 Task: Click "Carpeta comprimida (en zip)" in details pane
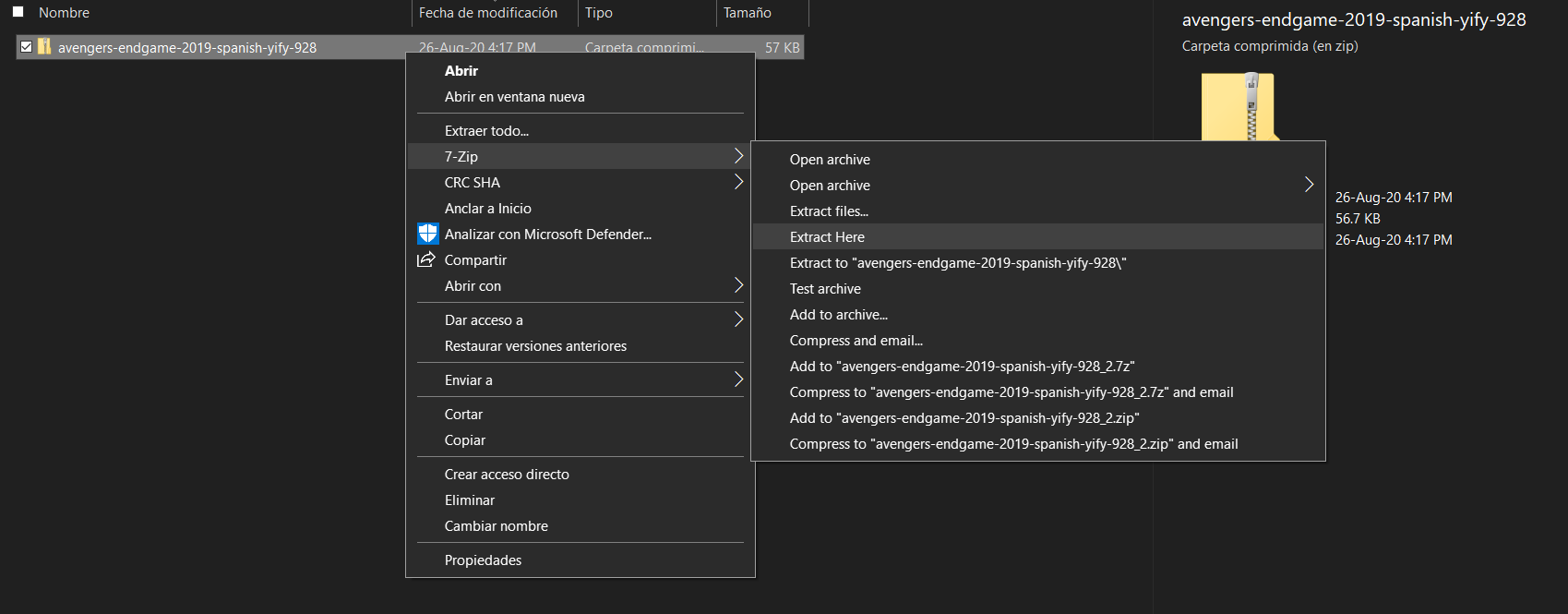point(1270,46)
